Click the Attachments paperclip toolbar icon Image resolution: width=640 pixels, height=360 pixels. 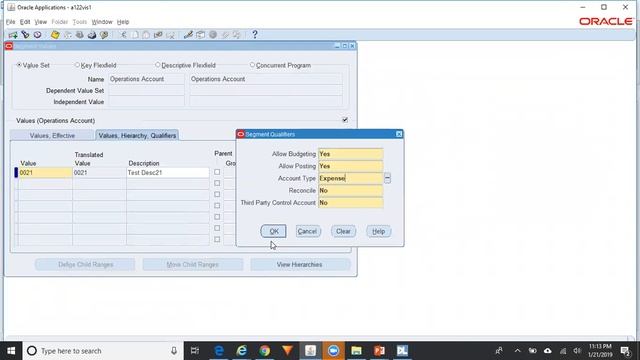(x=225, y=35)
